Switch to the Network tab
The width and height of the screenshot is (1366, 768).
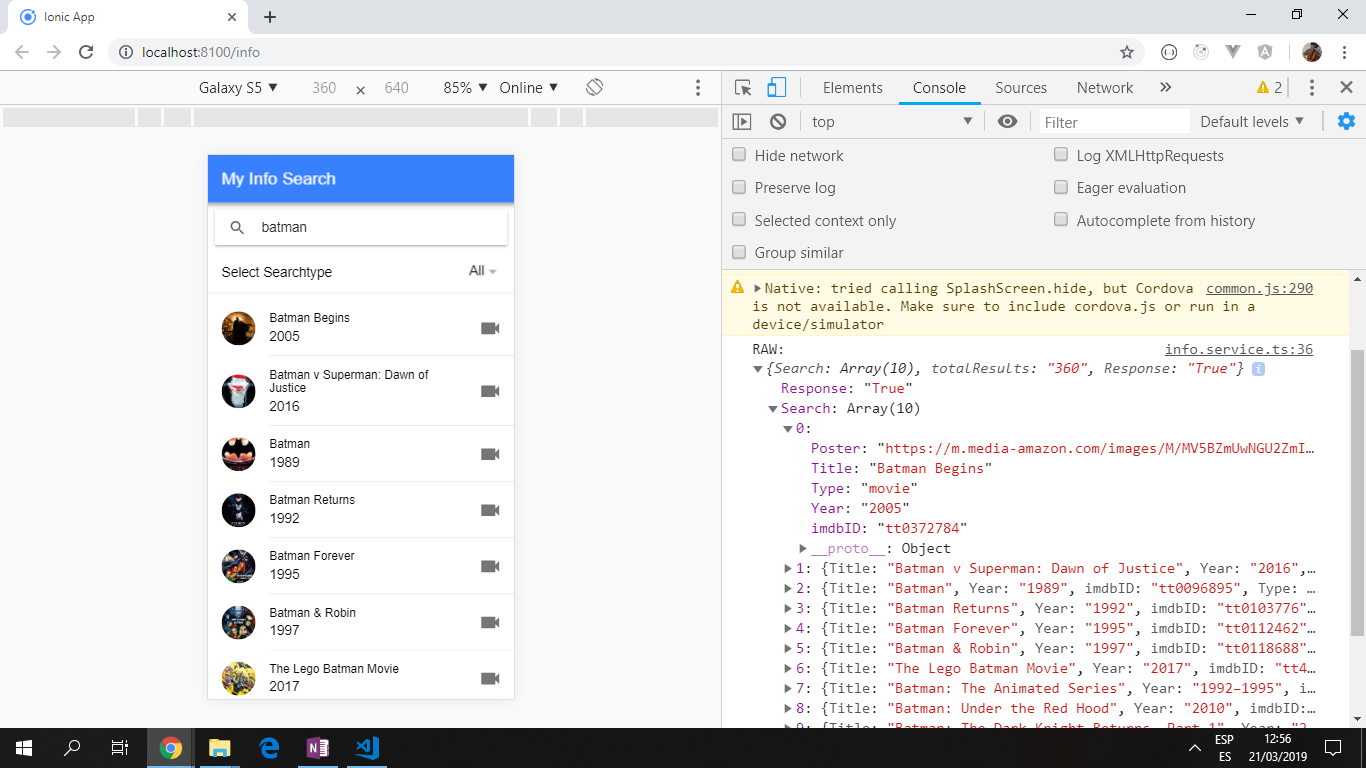click(x=1105, y=88)
